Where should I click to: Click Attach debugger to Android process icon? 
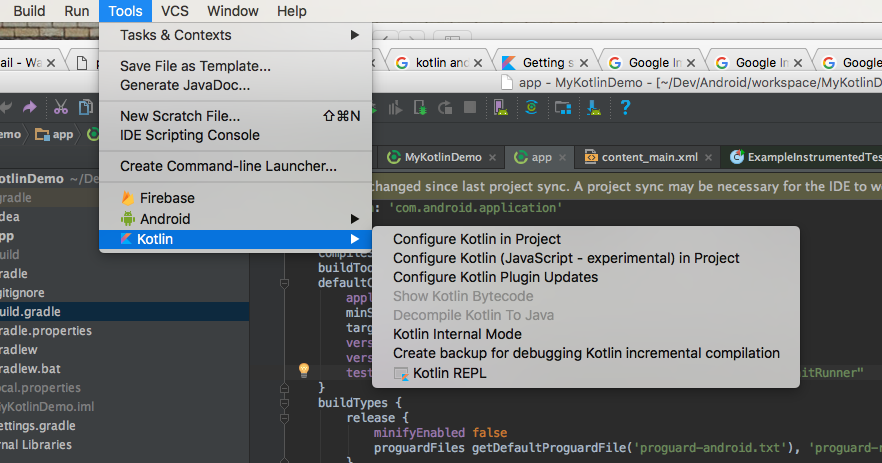pyautogui.click(x=420, y=107)
